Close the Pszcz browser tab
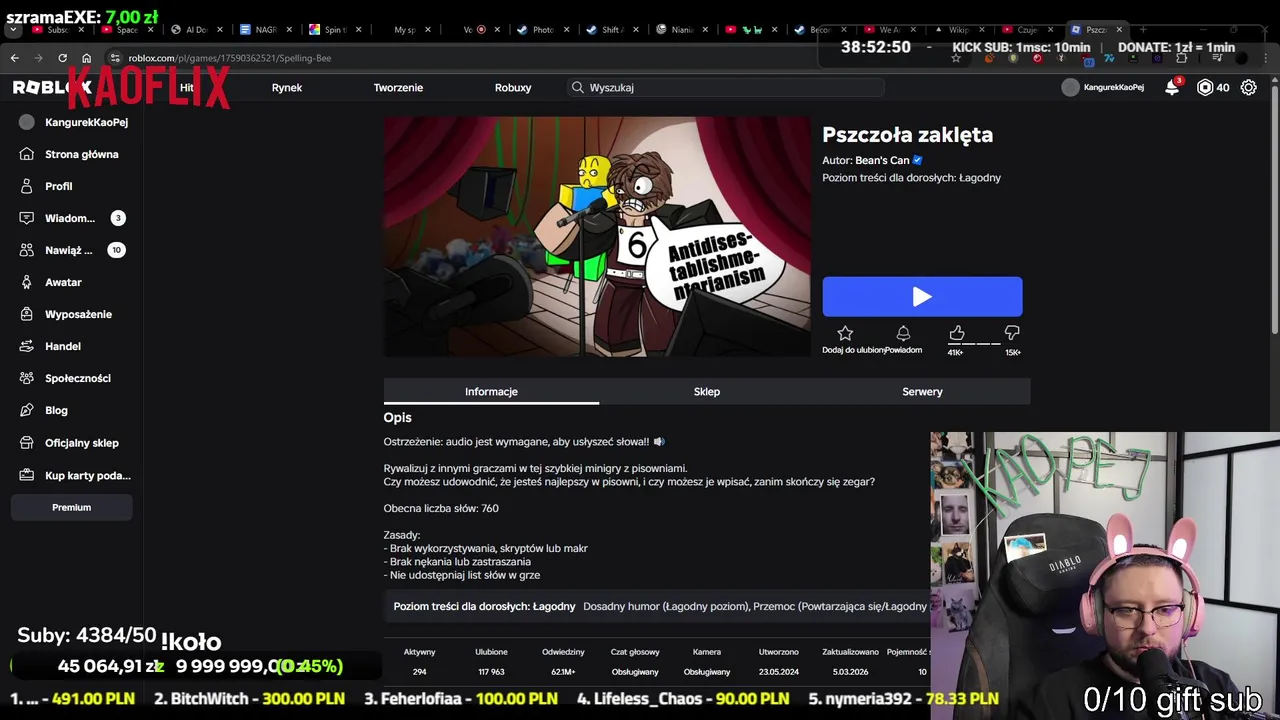The image size is (1280, 720). [1119, 29]
